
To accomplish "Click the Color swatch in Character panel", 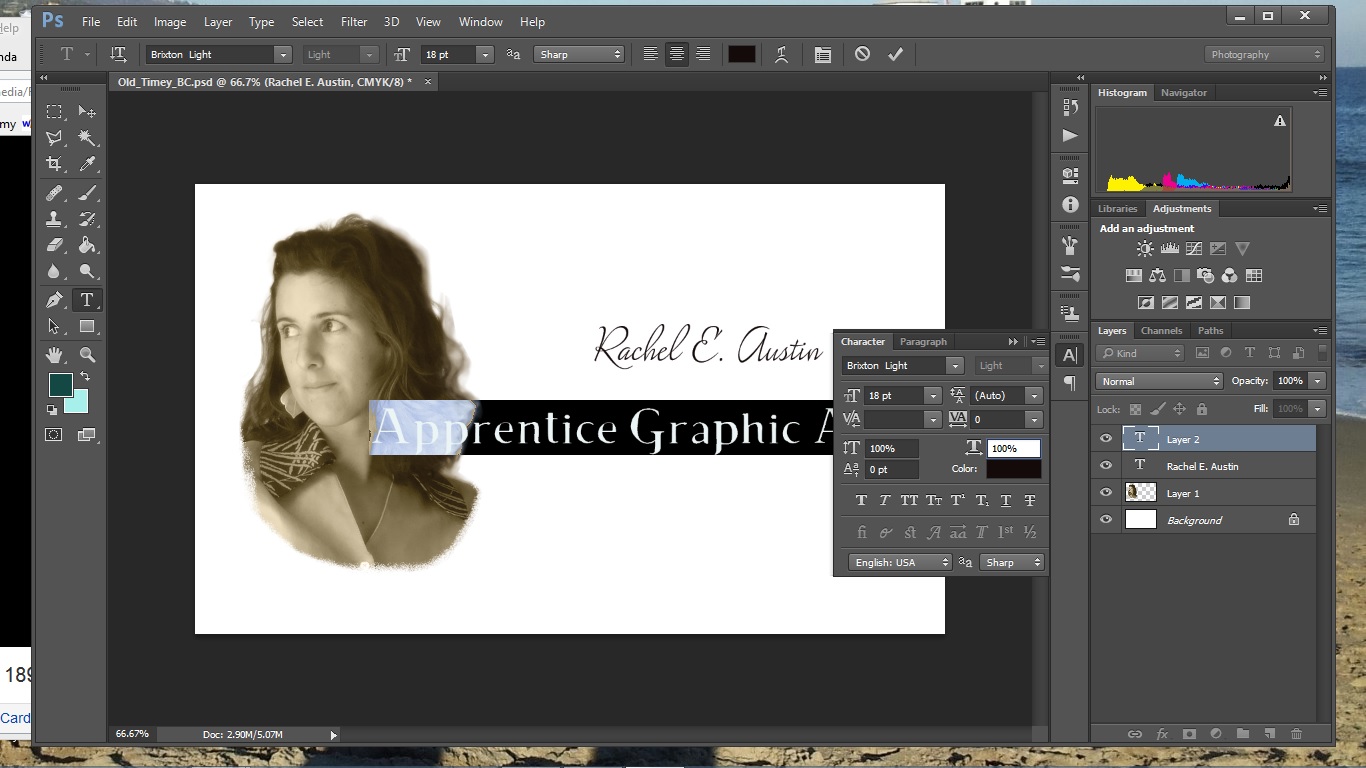I will (1013, 469).
